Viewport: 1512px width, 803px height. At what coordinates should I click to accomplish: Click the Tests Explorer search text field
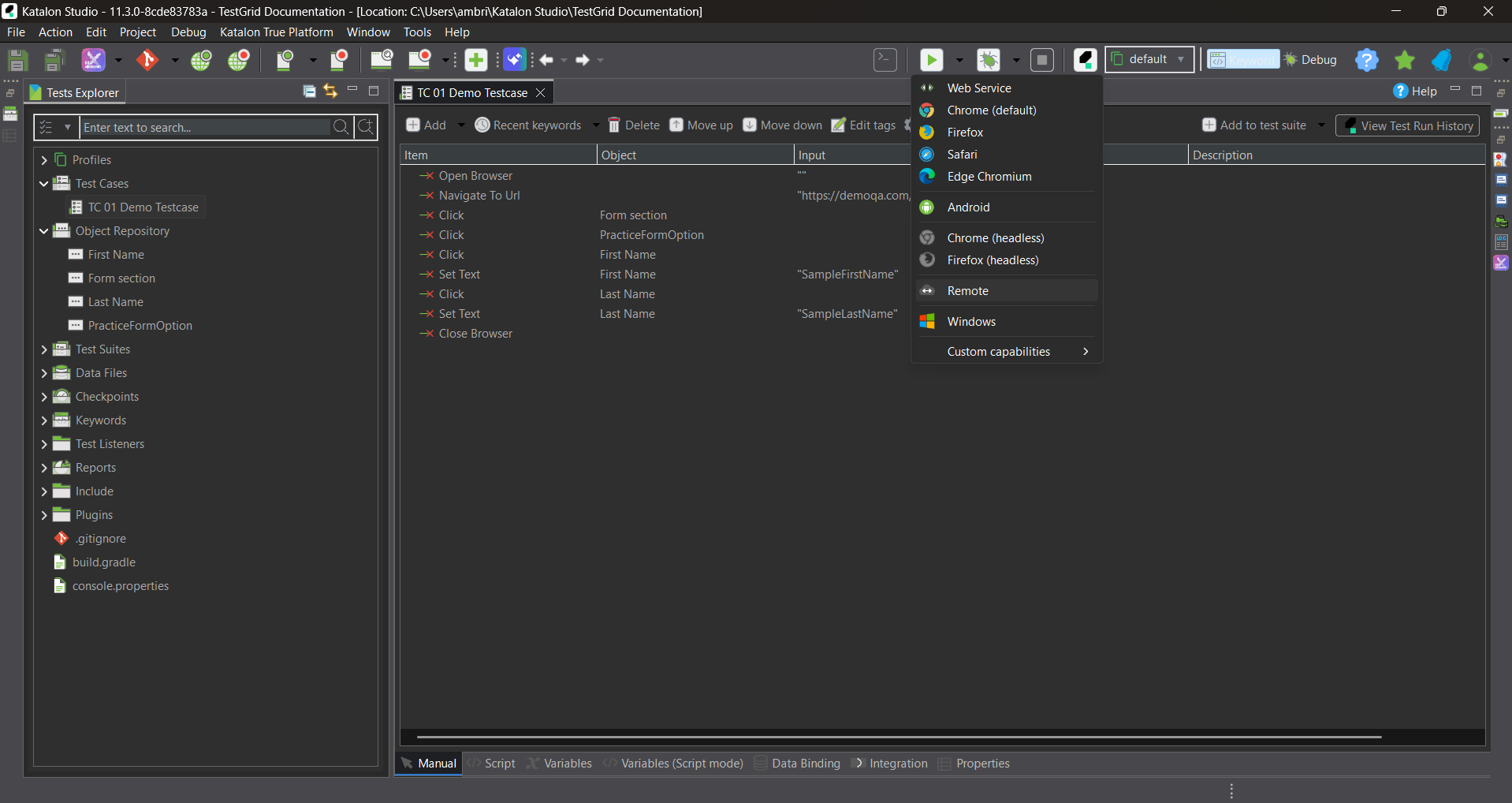205,127
